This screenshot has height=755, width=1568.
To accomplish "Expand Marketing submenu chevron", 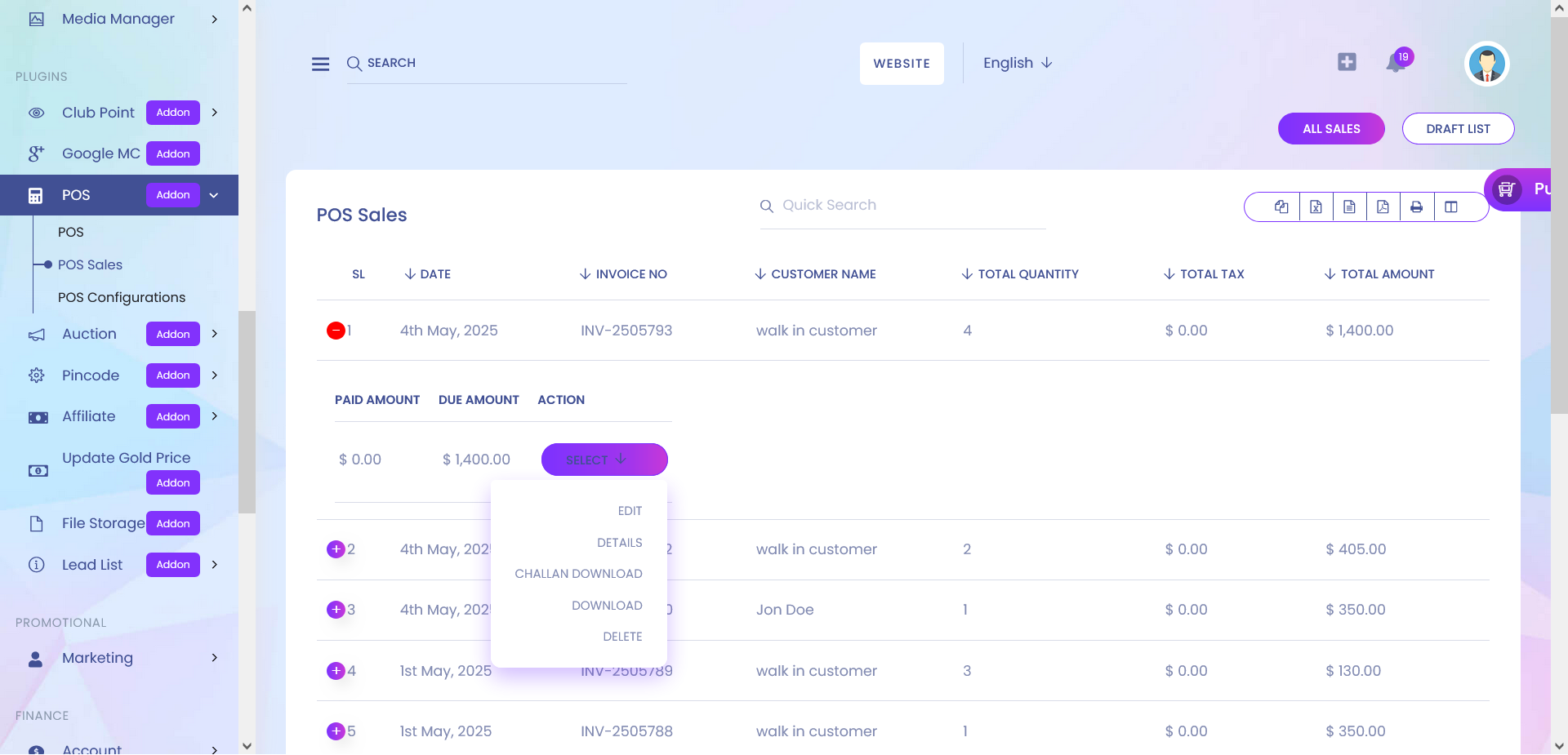I will pos(215,658).
